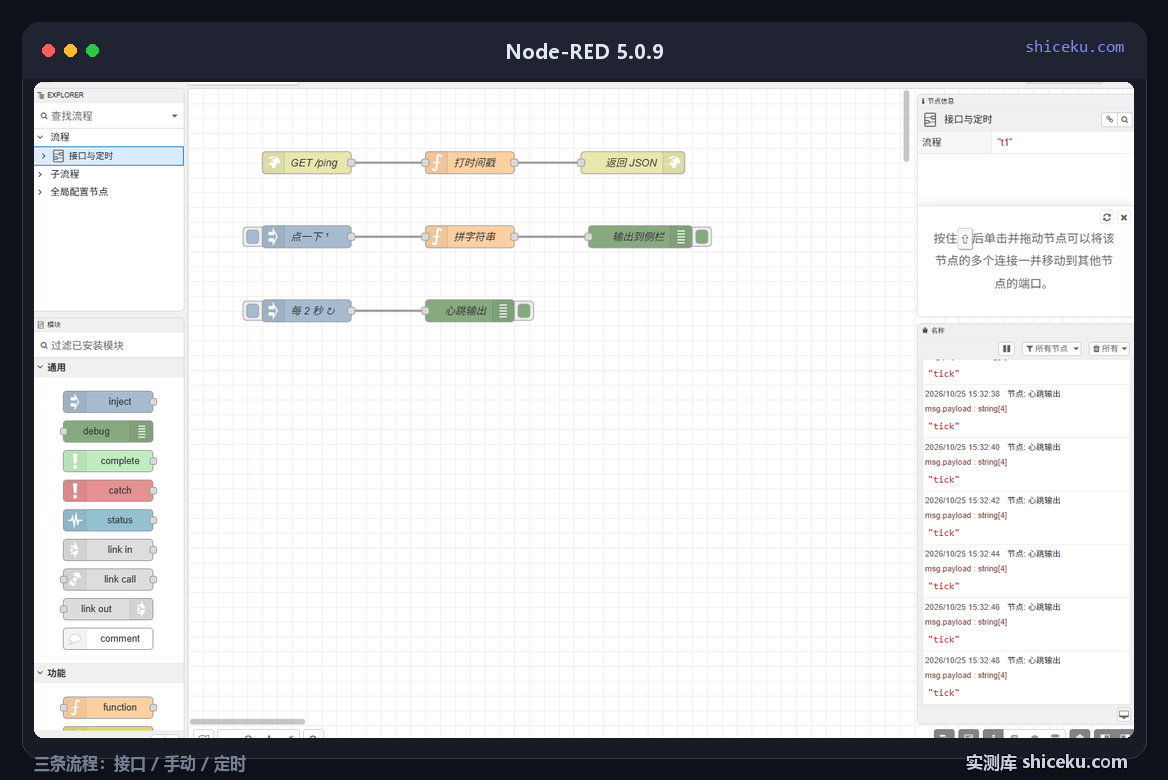Click the EXPLORER panel header

click(109, 95)
